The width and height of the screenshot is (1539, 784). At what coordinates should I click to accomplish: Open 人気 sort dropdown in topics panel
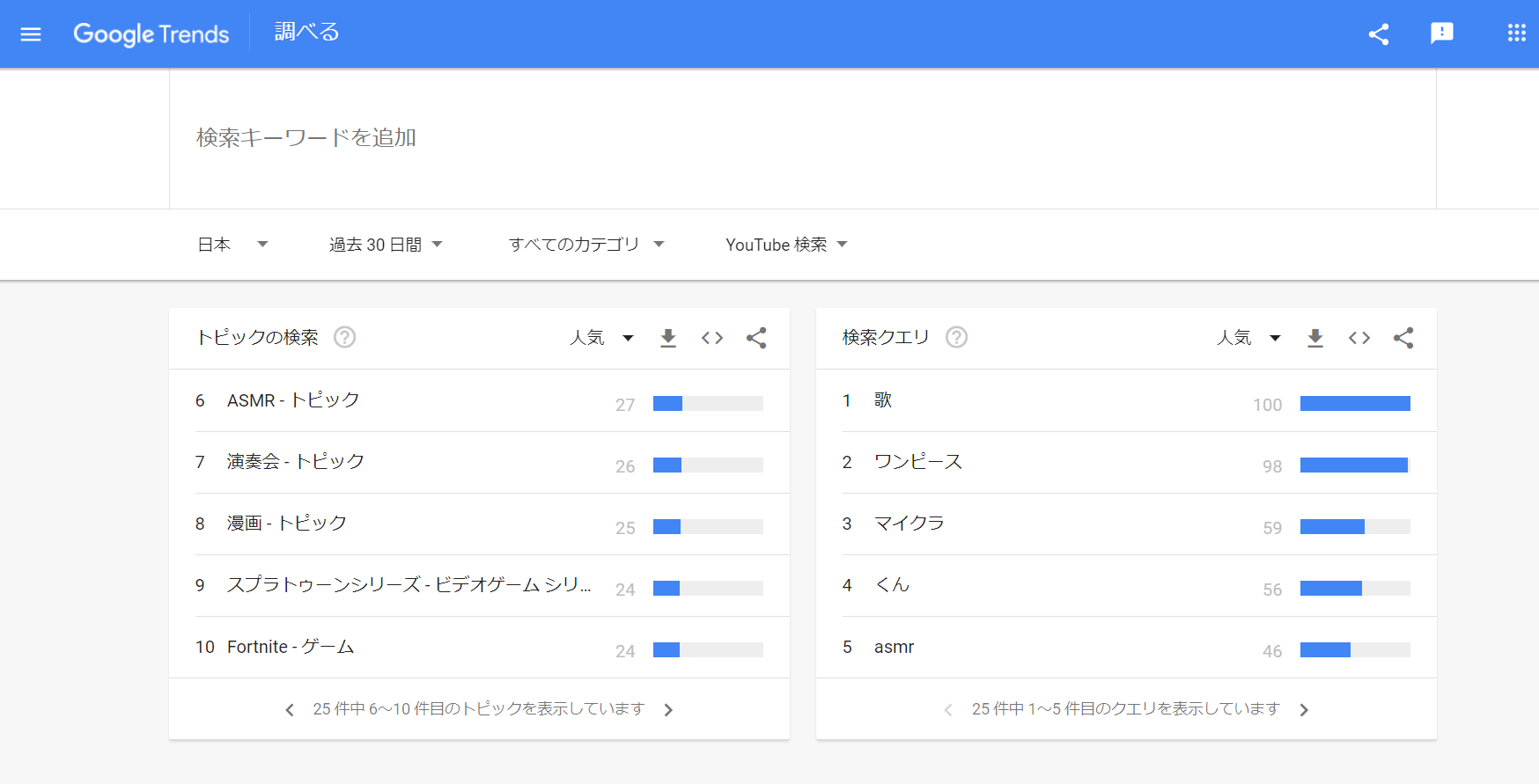[601, 338]
